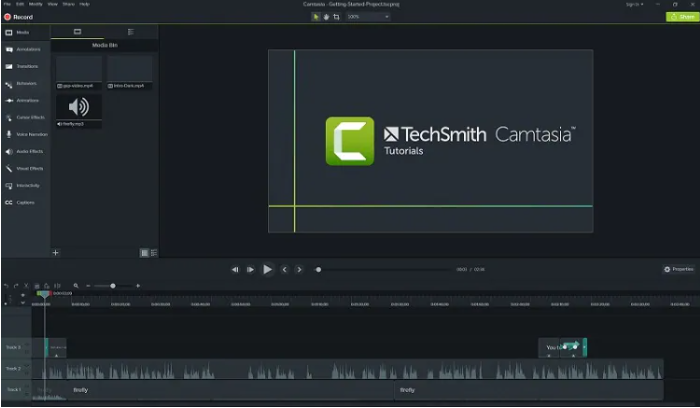The height and width of the screenshot is (408, 700).
Task: Switch to the Media Bin tab icon
Action: [77, 32]
